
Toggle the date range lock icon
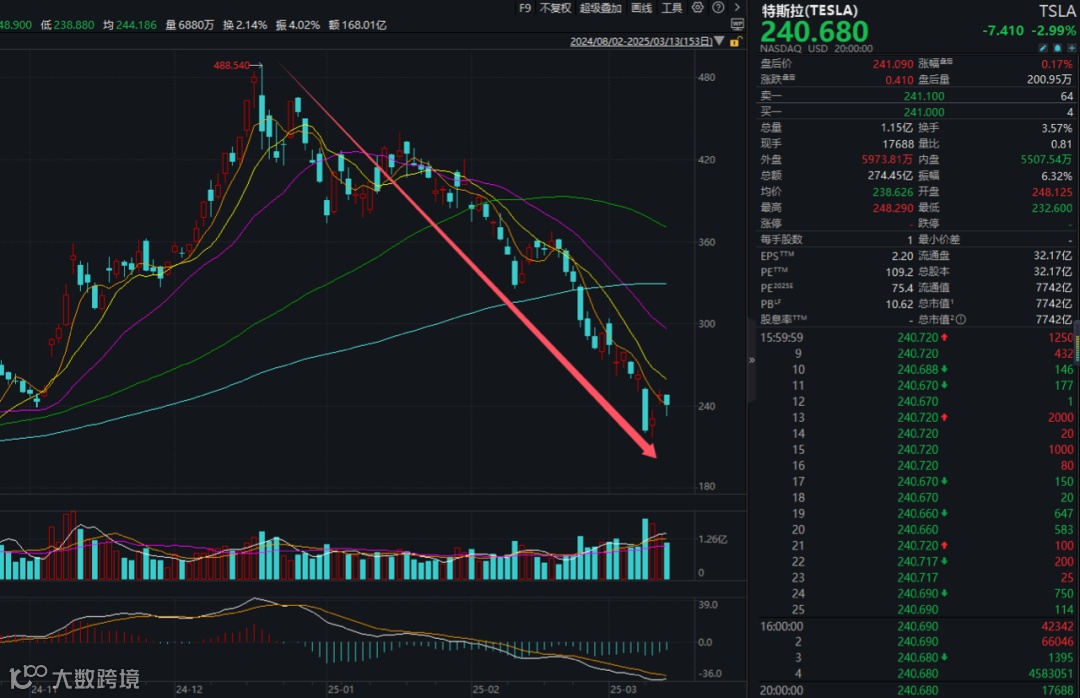pyautogui.click(x=735, y=42)
